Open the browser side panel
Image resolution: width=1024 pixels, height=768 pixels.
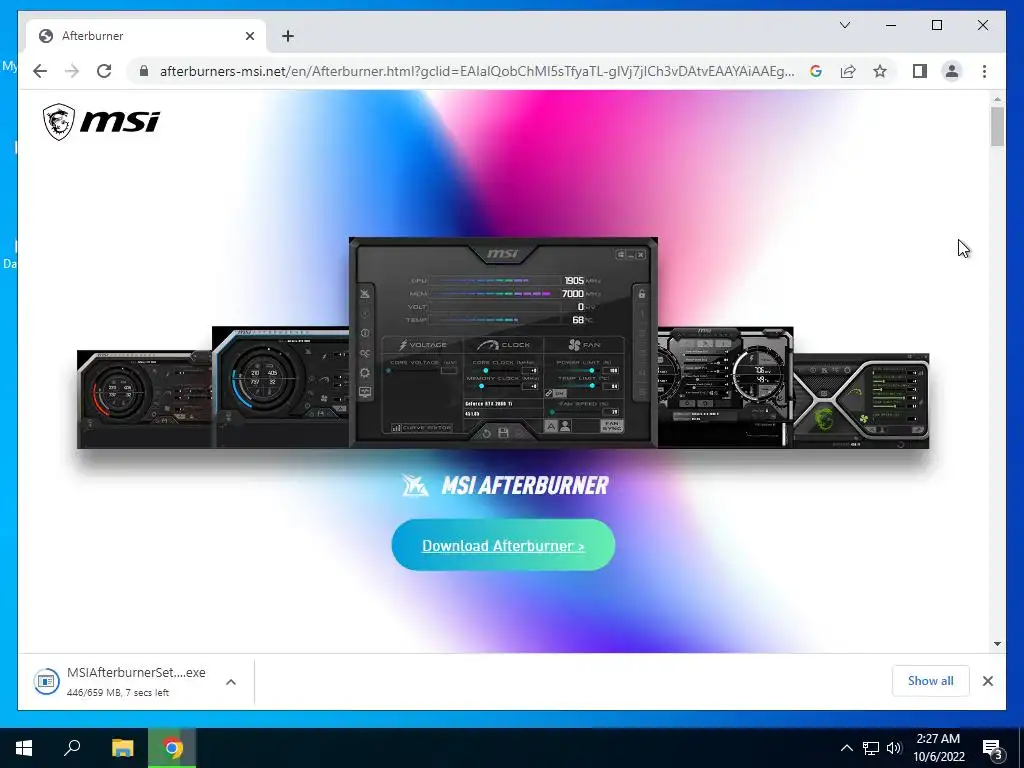tap(920, 71)
